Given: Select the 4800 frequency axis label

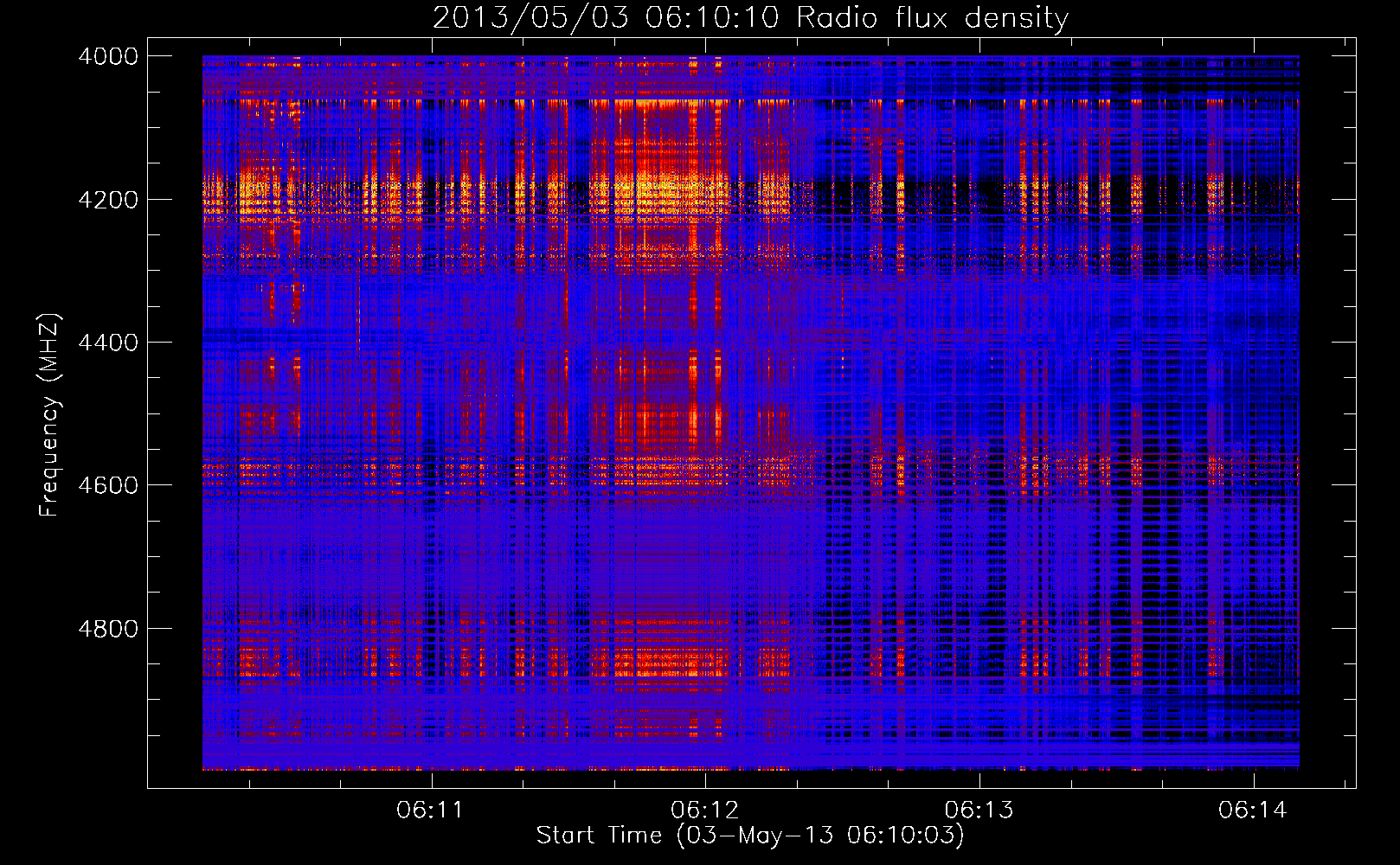Looking at the screenshot, I should point(107,628).
